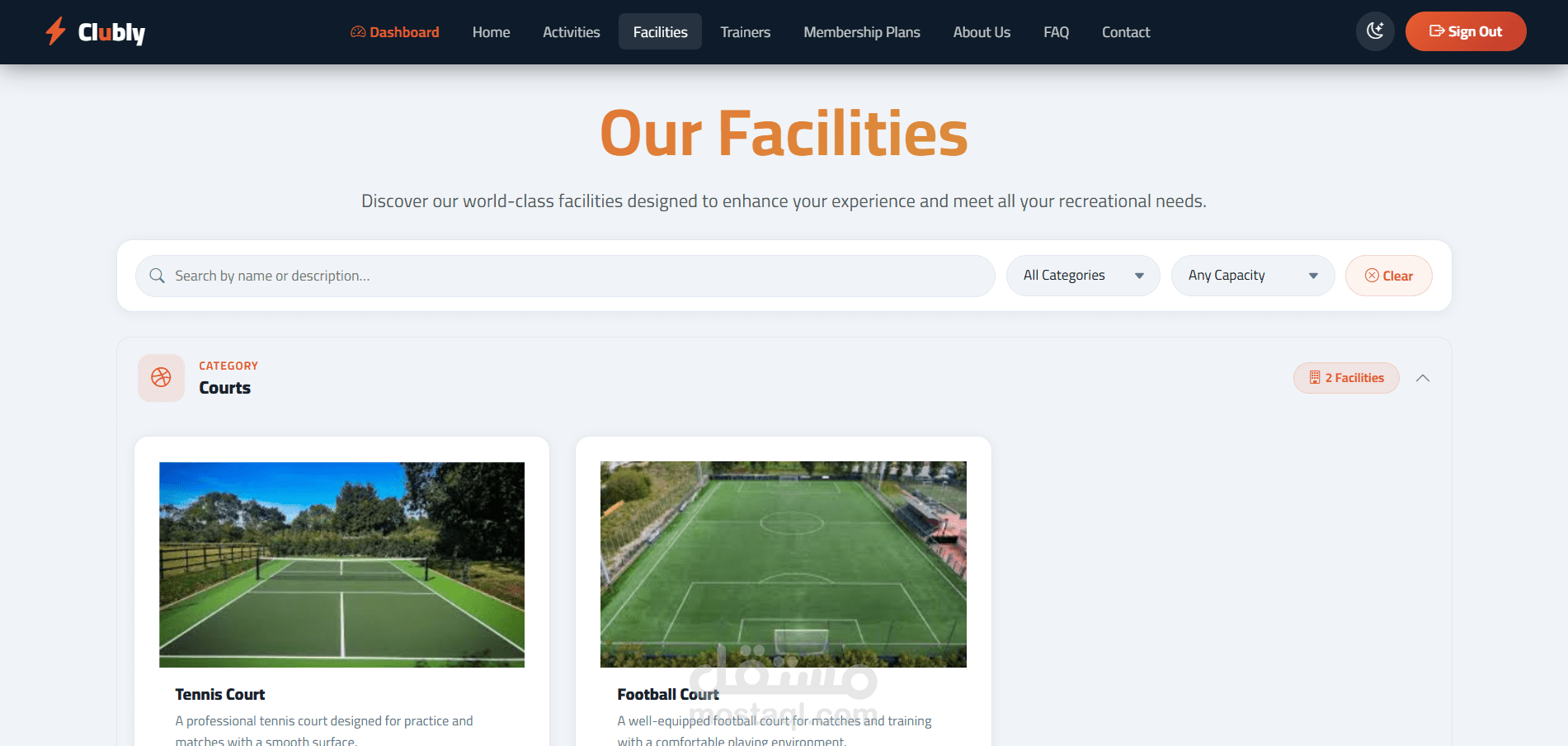This screenshot has height=746, width=1568.
Task: Go to the Activities page
Action: [x=572, y=32]
